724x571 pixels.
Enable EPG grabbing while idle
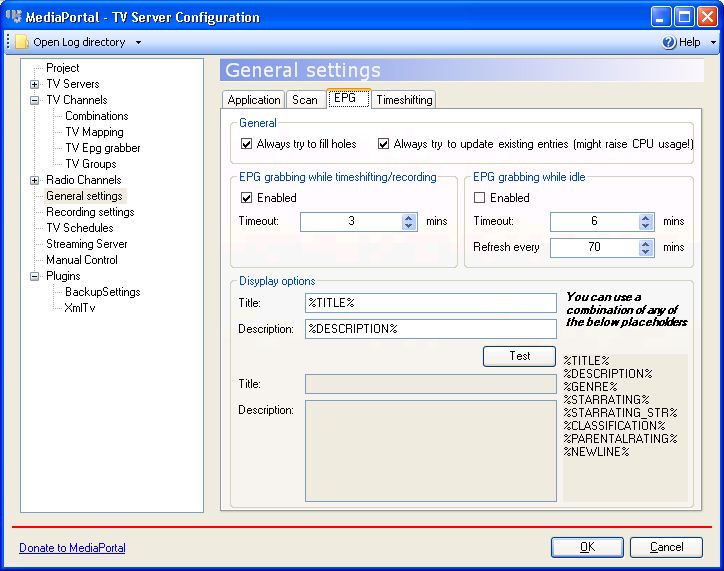[x=480, y=198]
